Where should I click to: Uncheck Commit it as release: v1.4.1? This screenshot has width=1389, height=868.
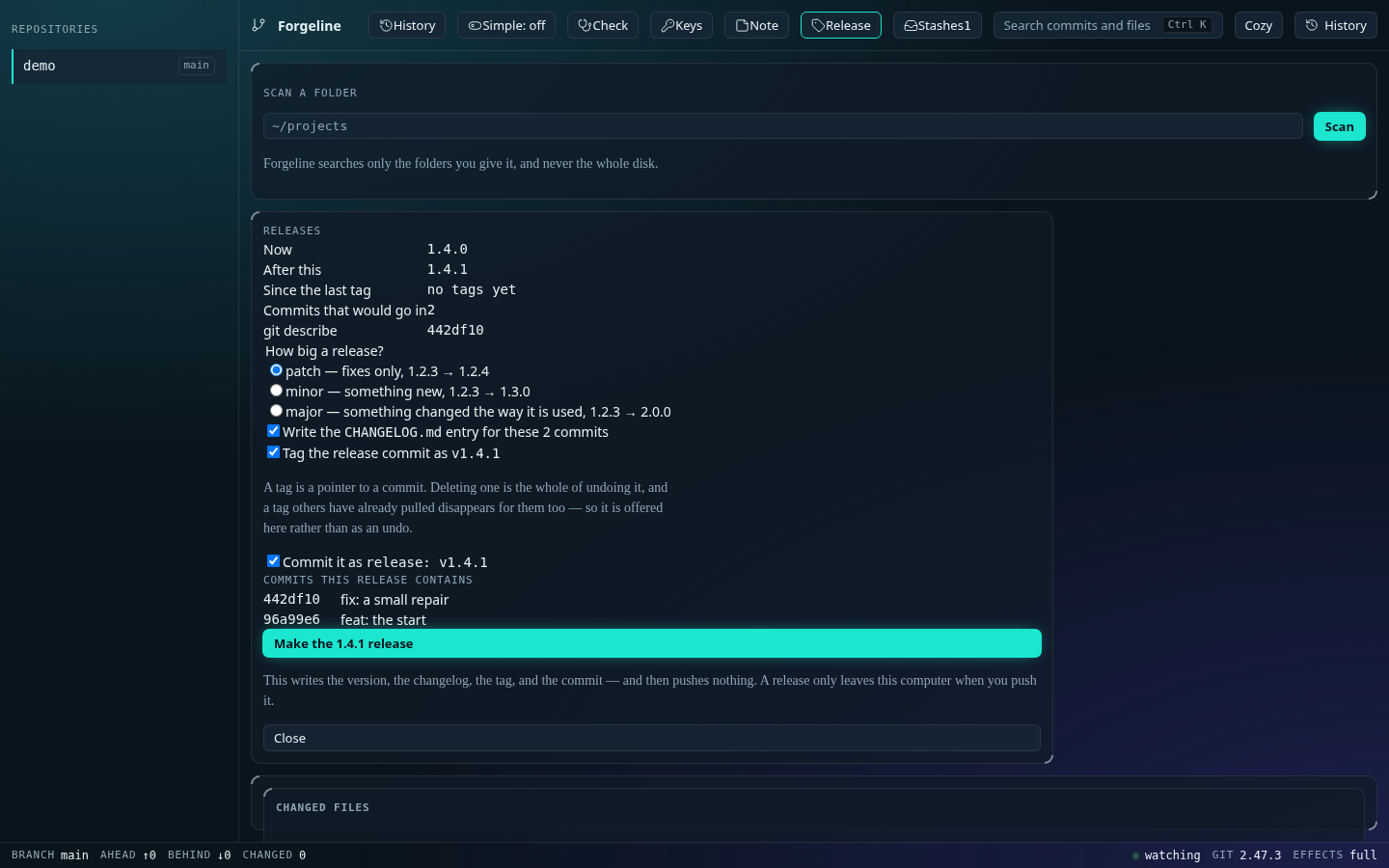273,561
